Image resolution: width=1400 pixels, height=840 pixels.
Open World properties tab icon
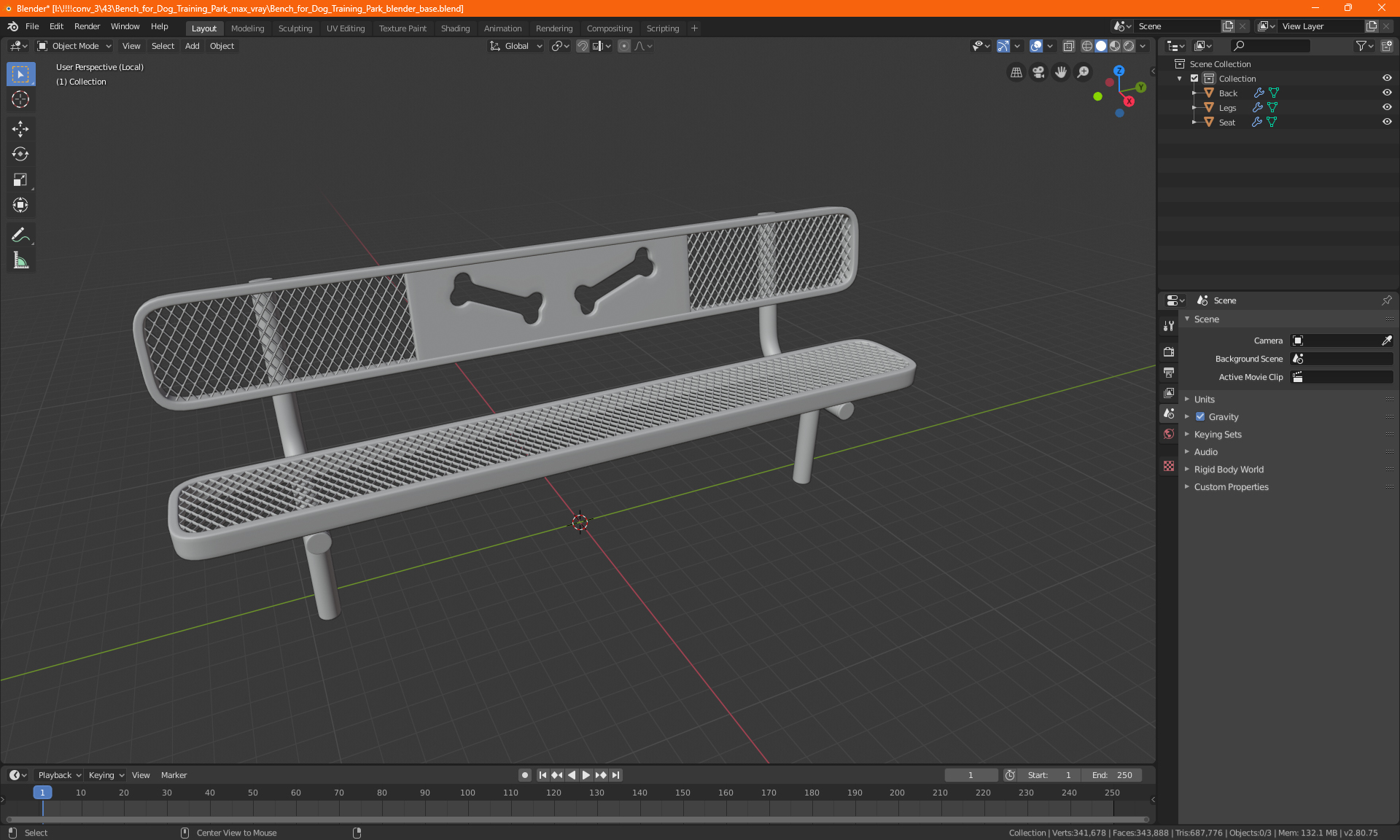(1169, 434)
